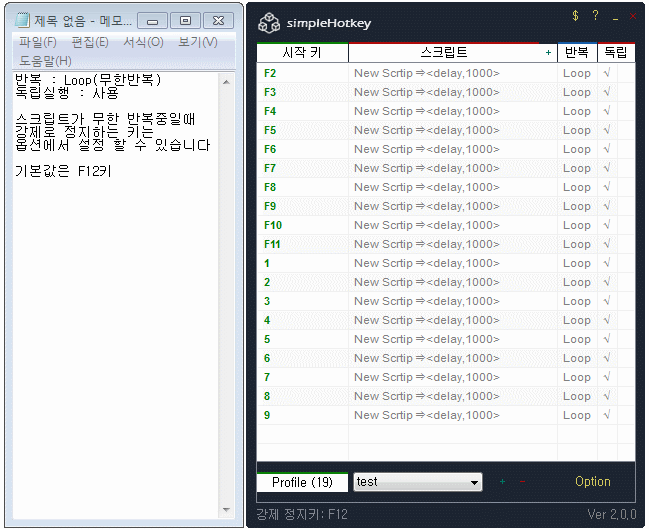The width and height of the screenshot is (649, 529).
Task: Click the Notepad scrollbar down arrow
Action: point(226,510)
